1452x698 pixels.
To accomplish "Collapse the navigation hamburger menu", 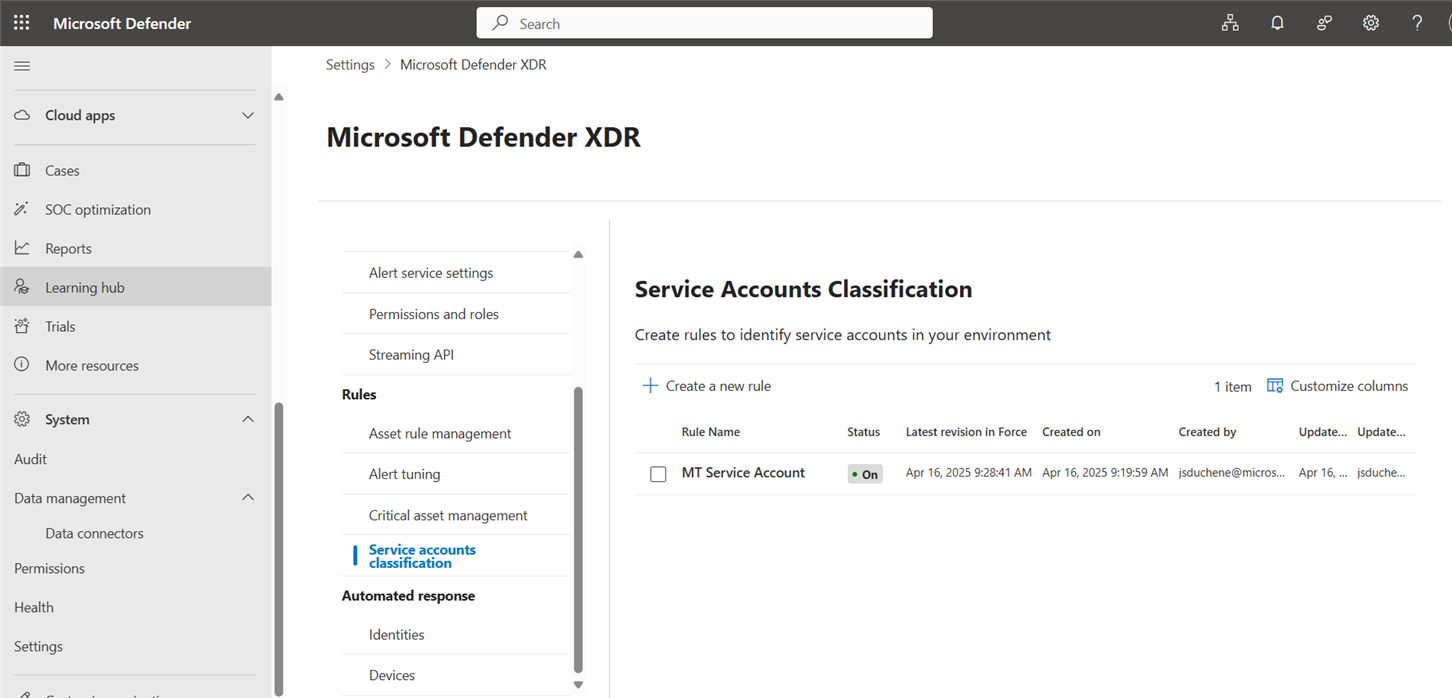I will 22,66.
